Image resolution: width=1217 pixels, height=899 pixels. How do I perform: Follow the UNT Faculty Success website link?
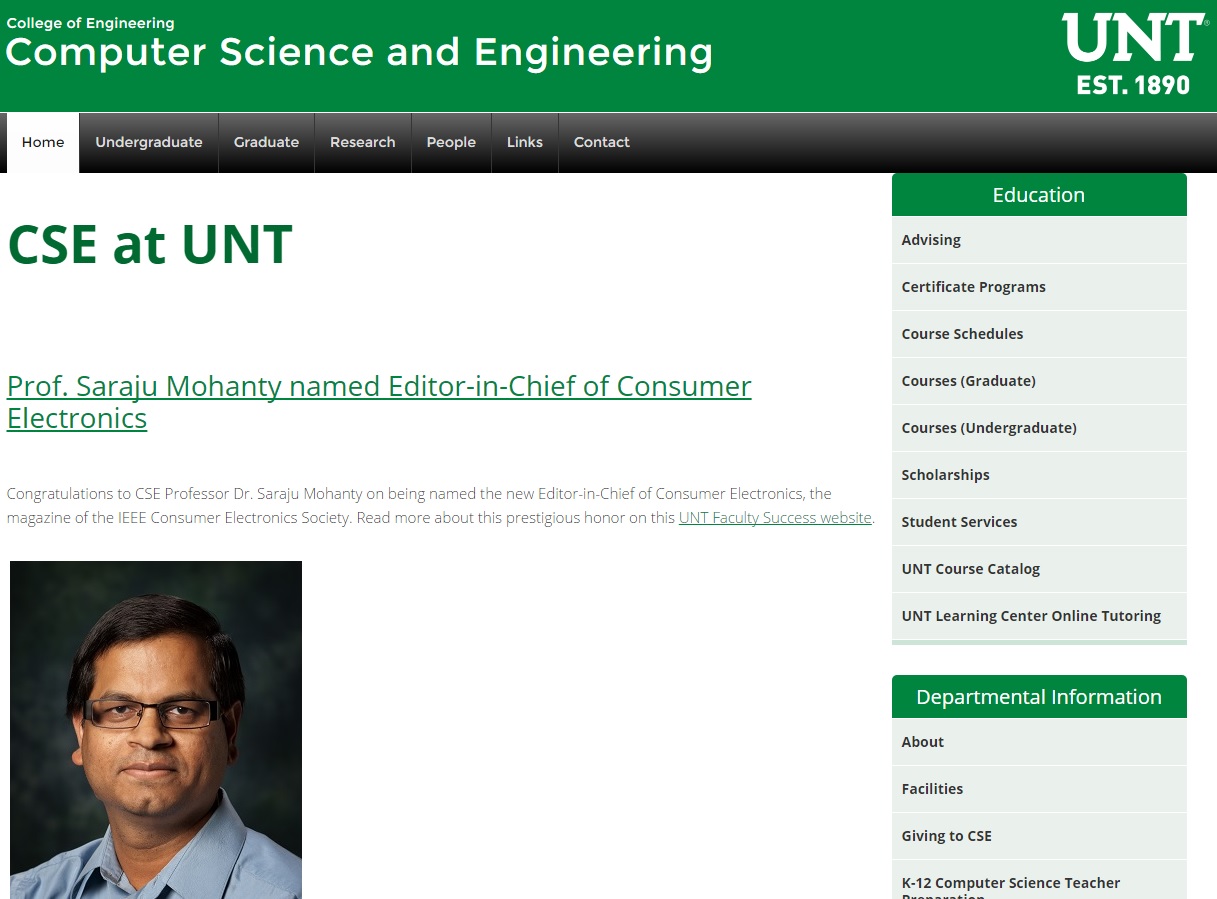775,518
